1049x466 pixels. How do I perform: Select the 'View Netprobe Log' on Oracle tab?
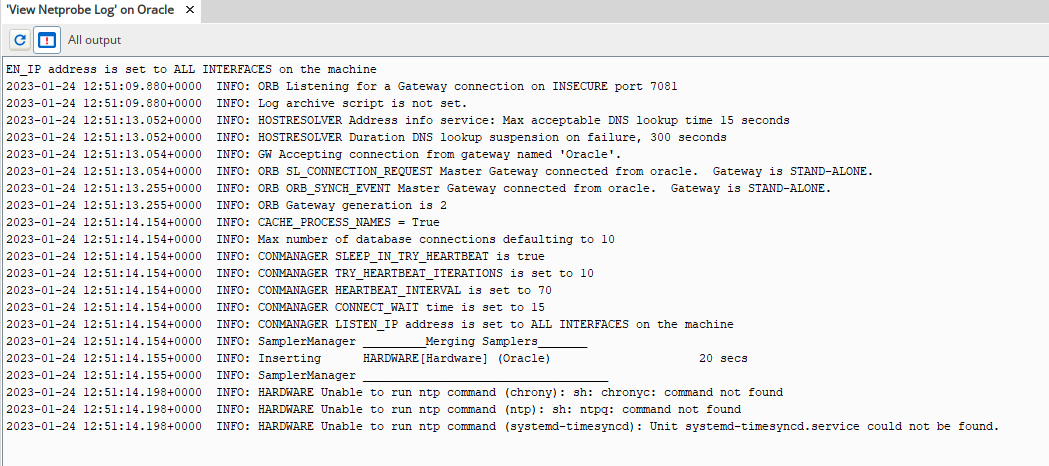coord(90,10)
